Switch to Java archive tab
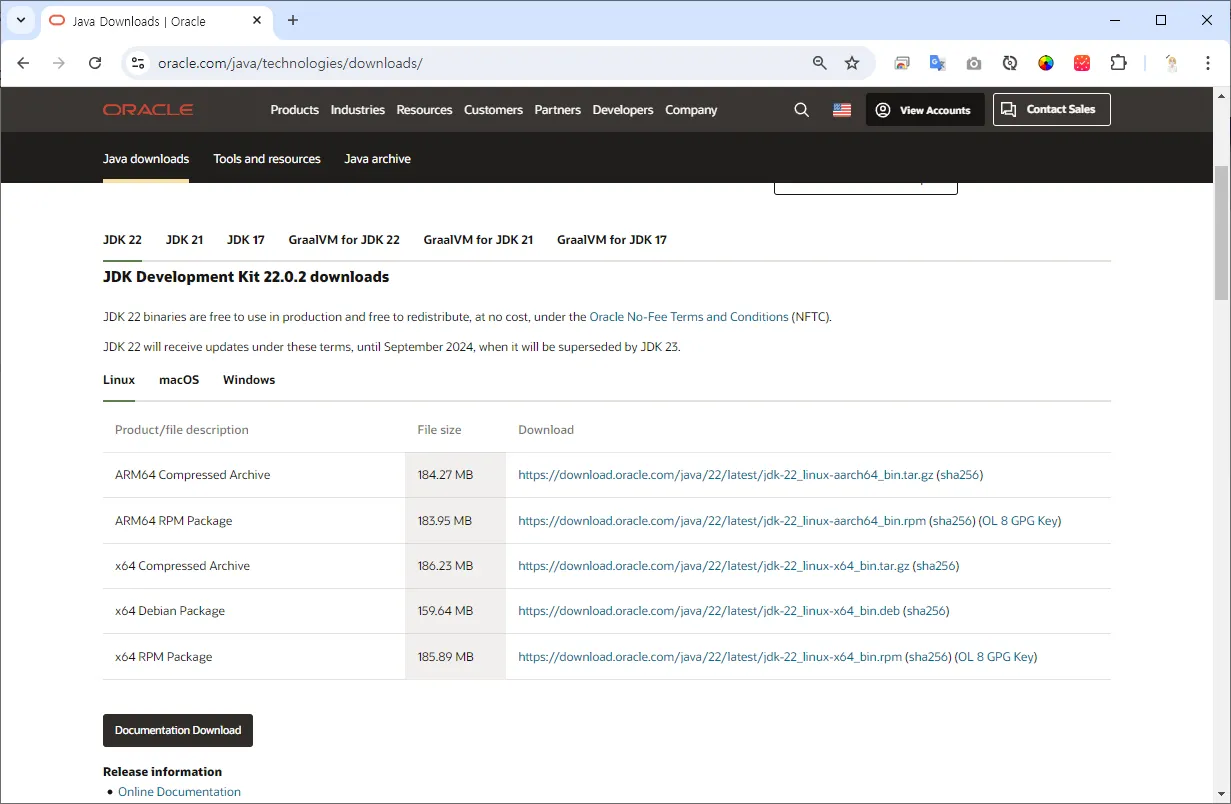The width and height of the screenshot is (1231, 804). coord(377,159)
